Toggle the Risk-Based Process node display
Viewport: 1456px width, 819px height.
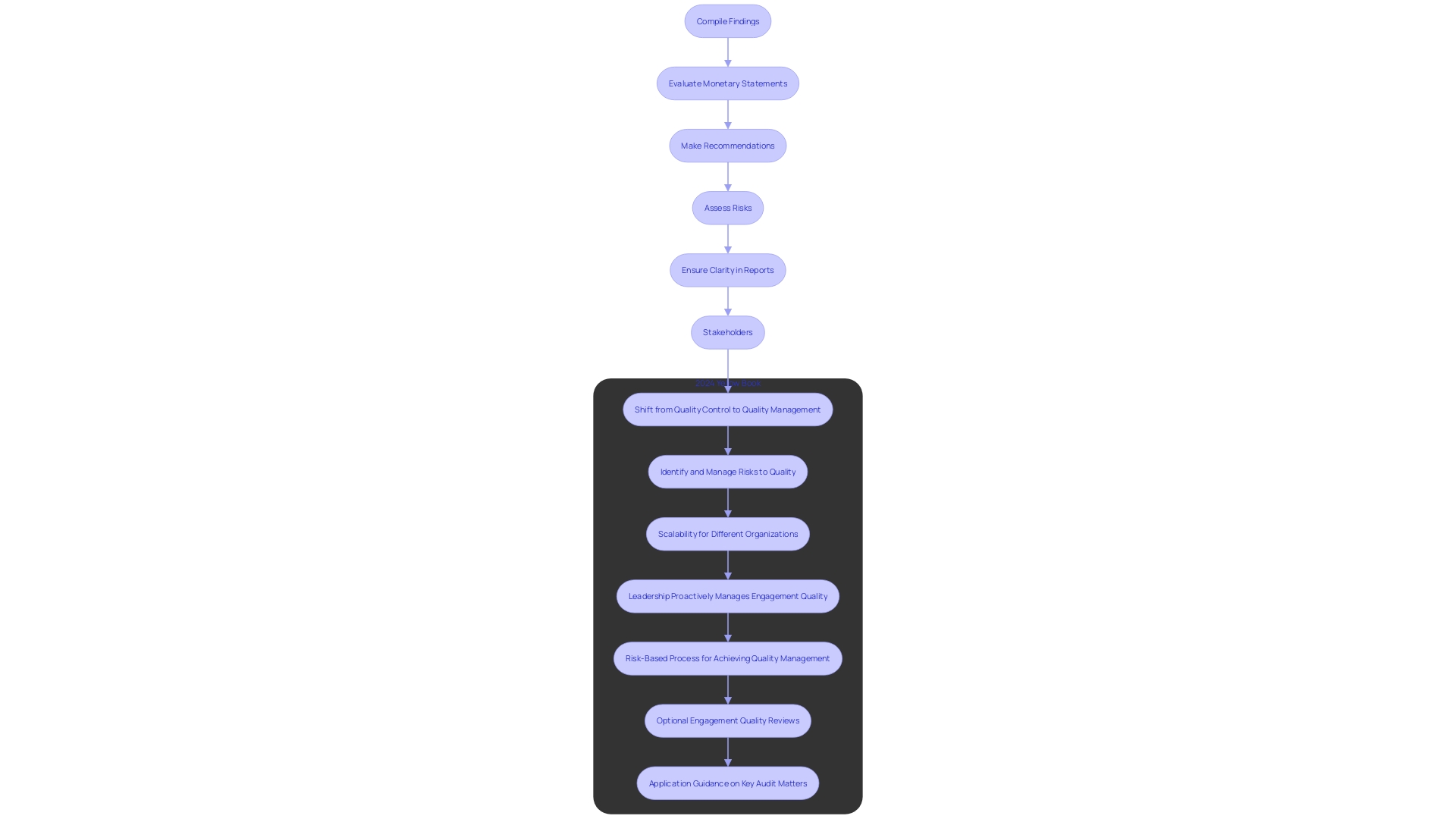pos(727,658)
